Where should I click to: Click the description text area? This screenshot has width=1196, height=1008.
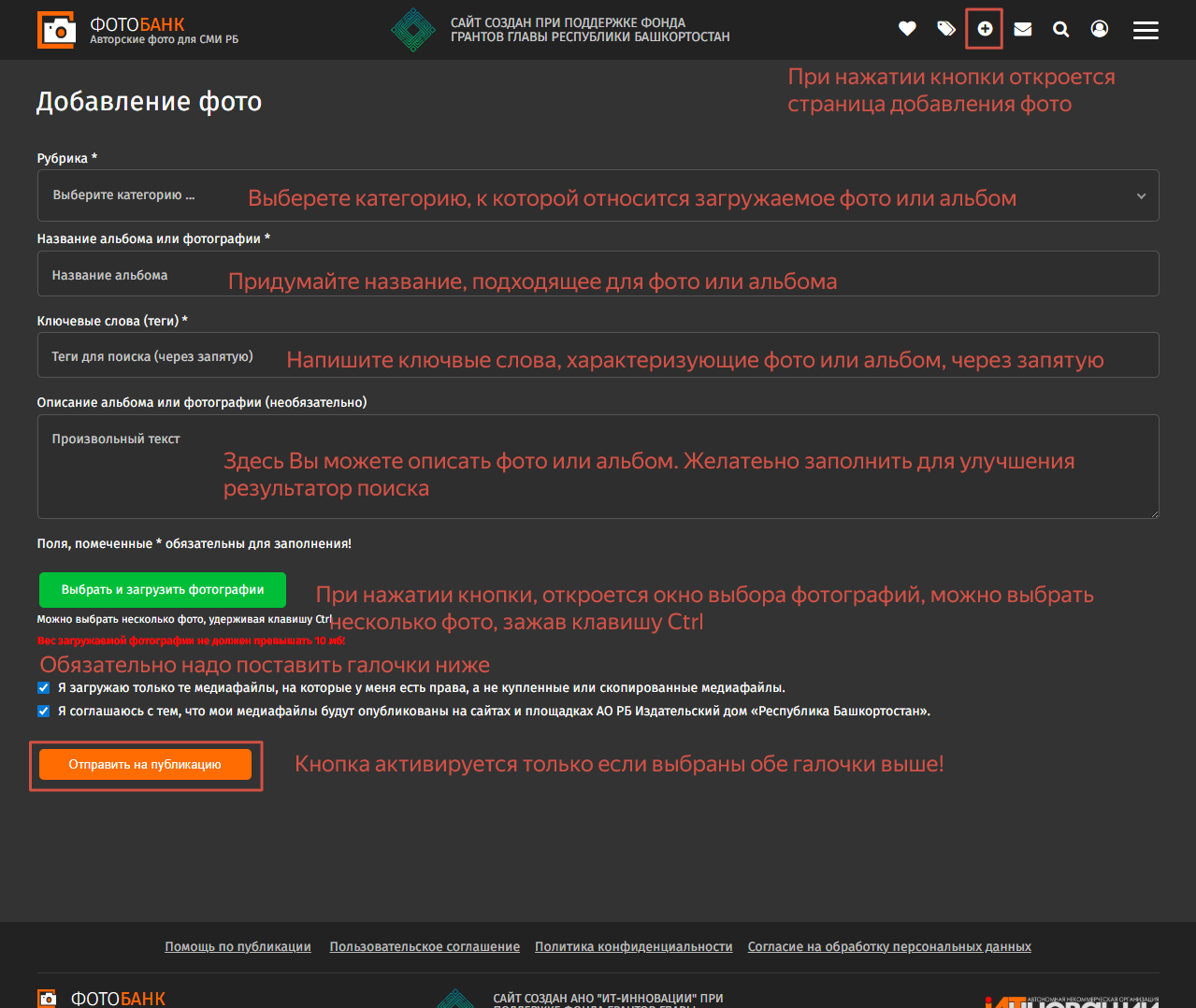pyautogui.click(x=598, y=466)
